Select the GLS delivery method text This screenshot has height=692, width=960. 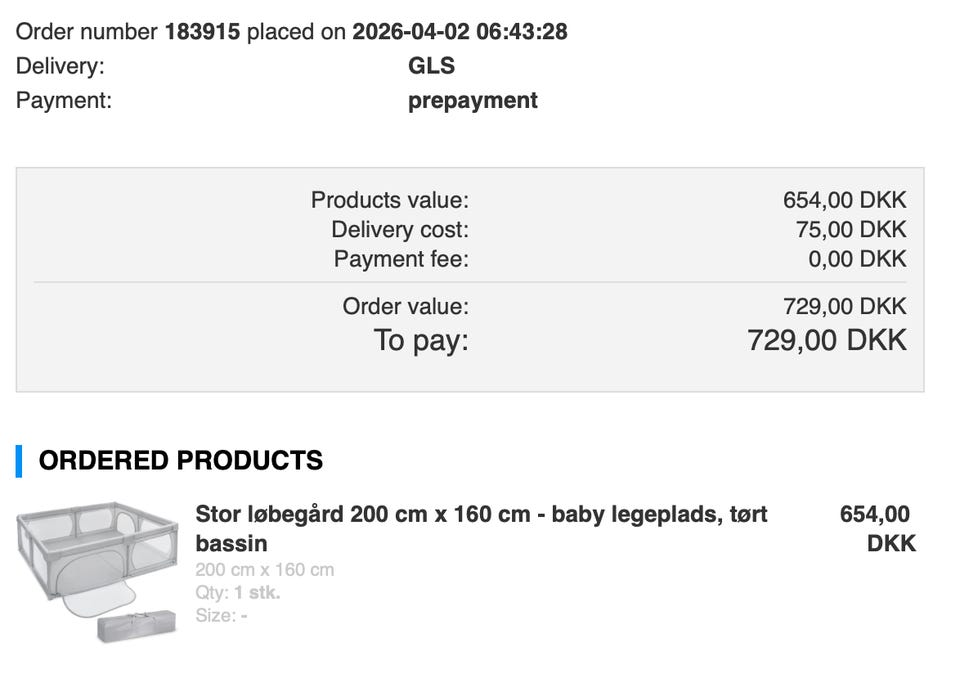coord(431,66)
